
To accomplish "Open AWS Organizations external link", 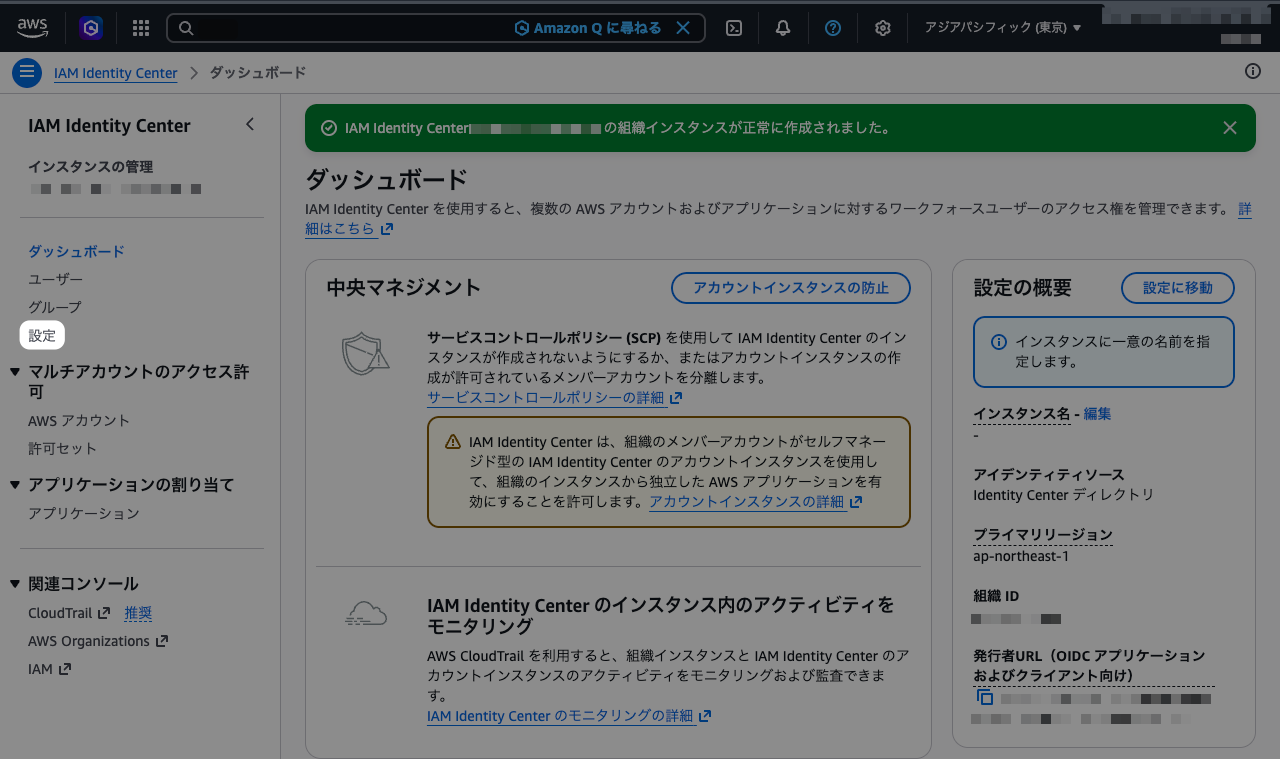I will click(98, 641).
